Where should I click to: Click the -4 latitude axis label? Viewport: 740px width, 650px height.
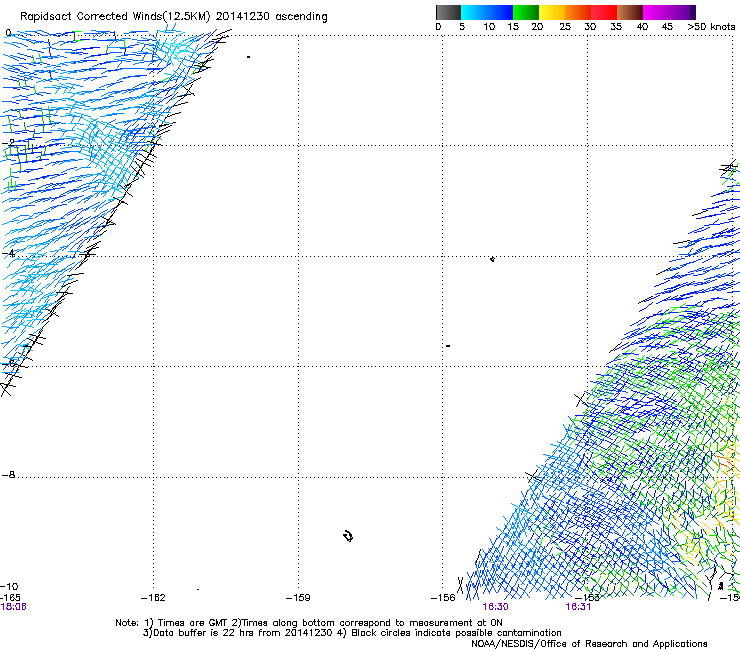[8, 254]
